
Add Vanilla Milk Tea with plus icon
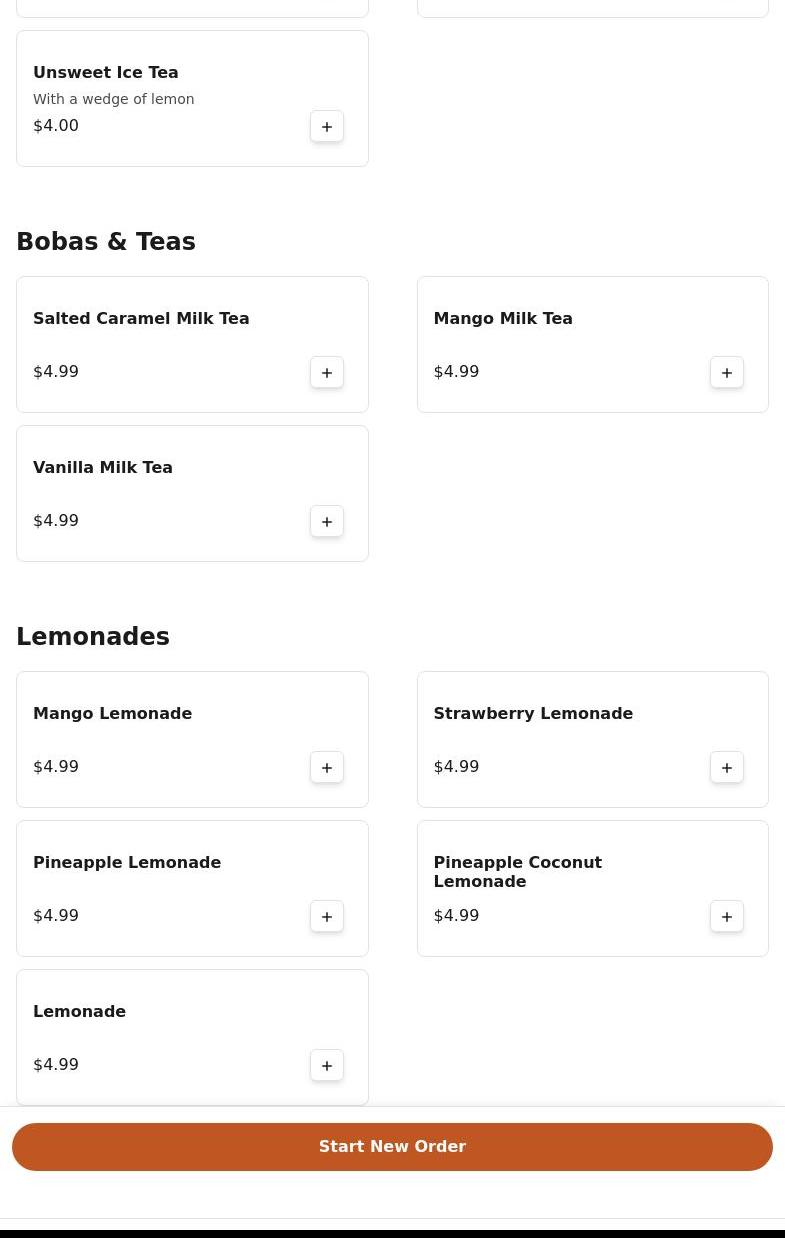coord(327,521)
